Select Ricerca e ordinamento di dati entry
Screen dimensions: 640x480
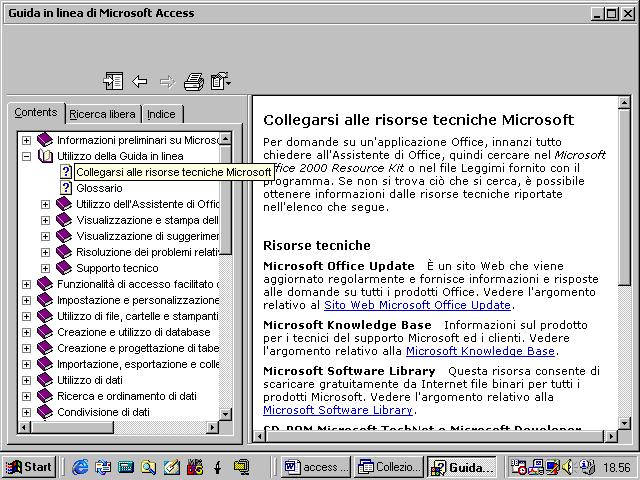click(x=127, y=396)
